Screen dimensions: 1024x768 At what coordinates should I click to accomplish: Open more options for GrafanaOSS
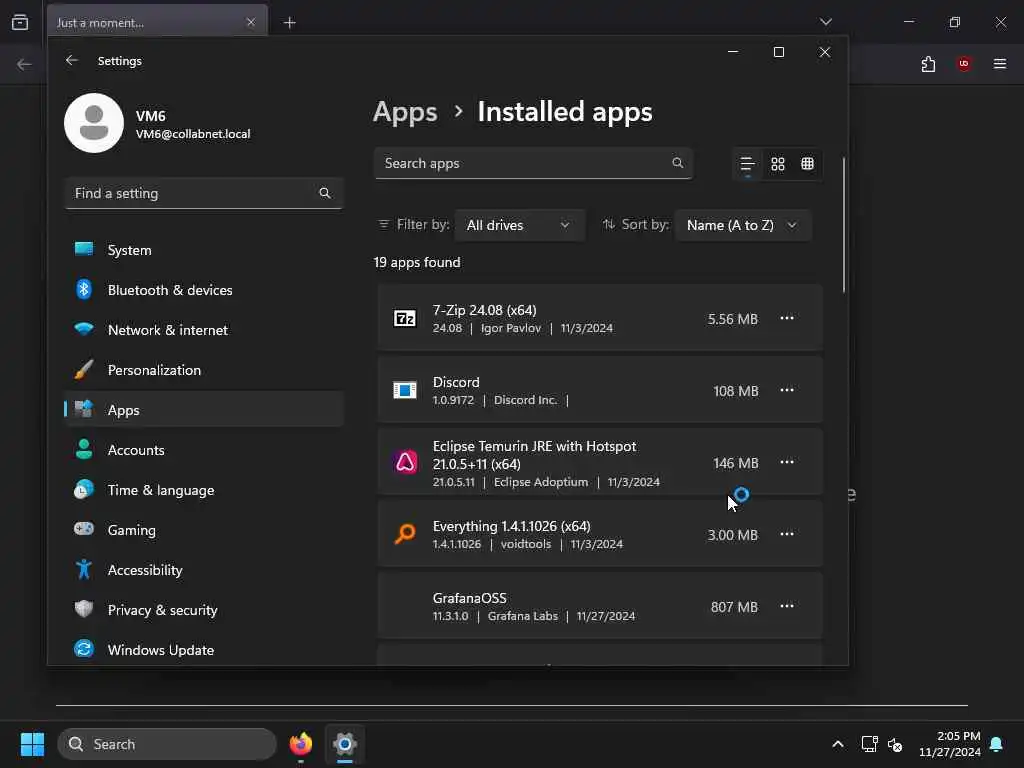(787, 605)
